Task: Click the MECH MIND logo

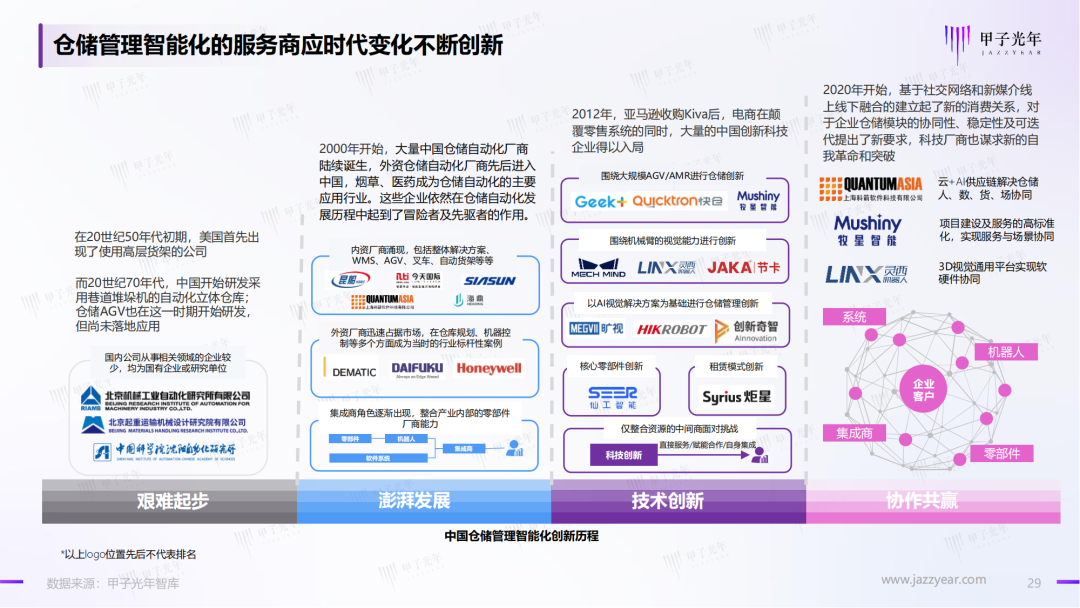Action: point(598,268)
